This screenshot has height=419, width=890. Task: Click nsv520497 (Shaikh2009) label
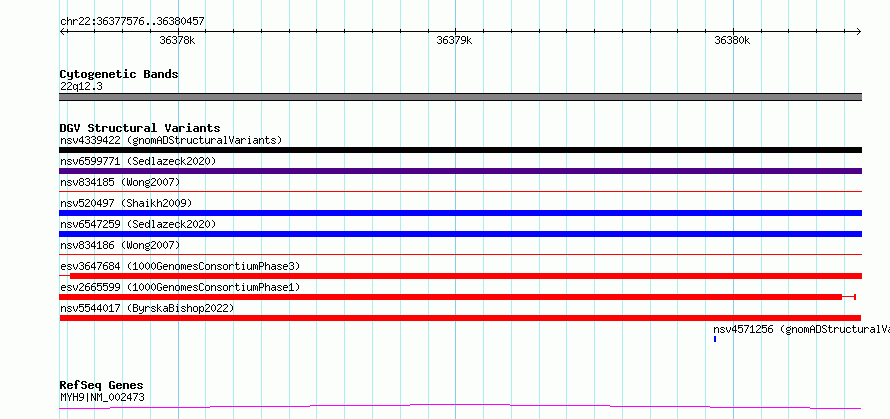pyautogui.click(x=126, y=203)
